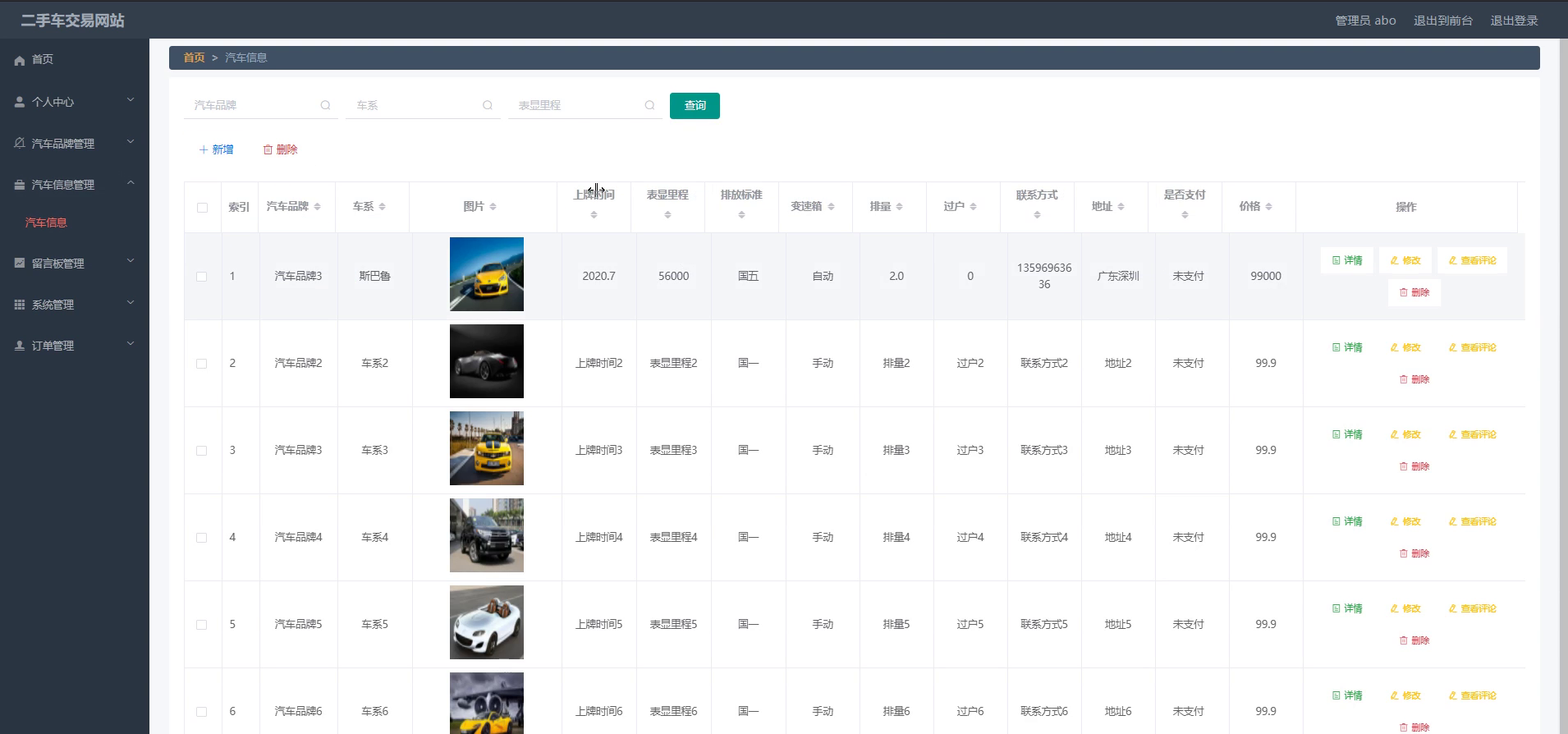Open the yellow car thumbnail in row 1
Screen dimensions: 1568x734
pyautogui.click(x=487, y=274)
